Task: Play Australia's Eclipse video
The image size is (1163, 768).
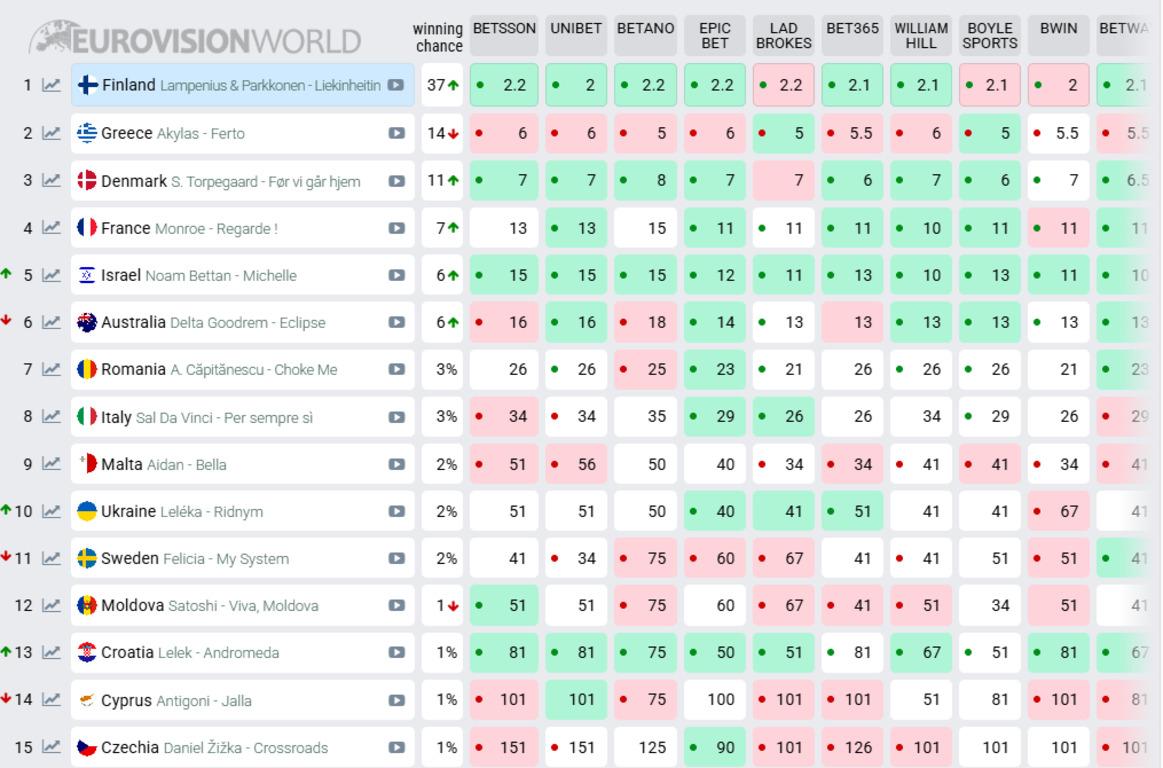Action: tap(396, 323)
